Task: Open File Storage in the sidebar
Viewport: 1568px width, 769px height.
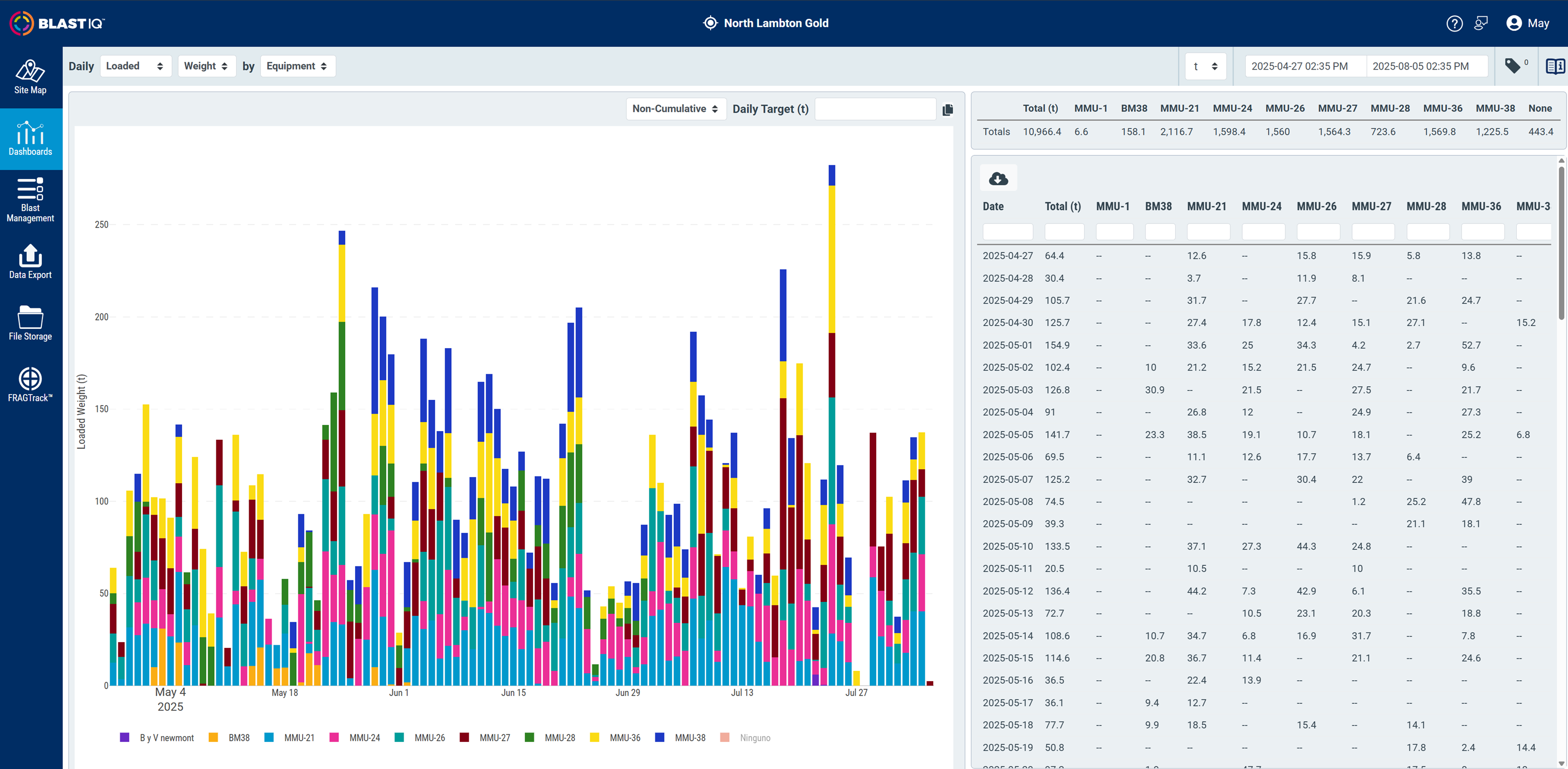Action: tap(30, 323)
